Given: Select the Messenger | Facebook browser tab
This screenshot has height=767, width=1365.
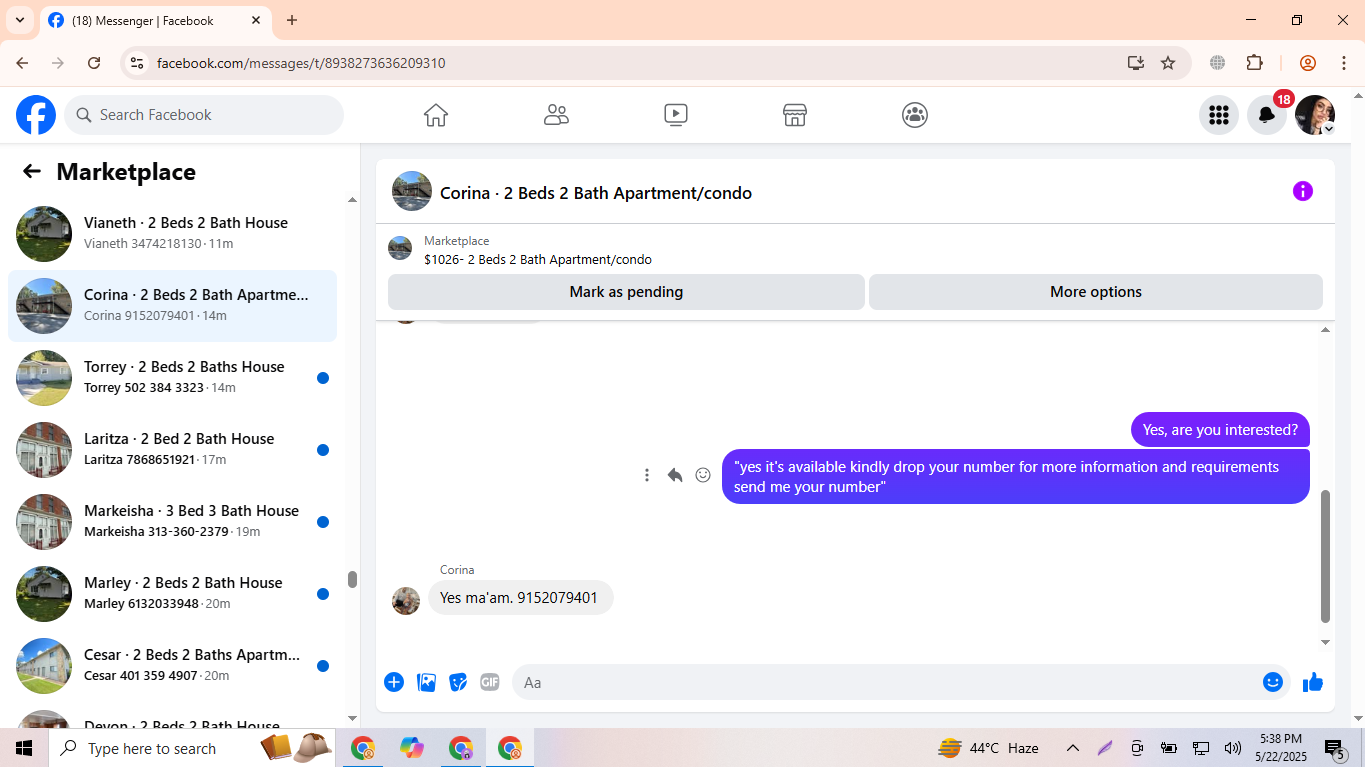Looking at the screenshot, I should tap(155, 20).
